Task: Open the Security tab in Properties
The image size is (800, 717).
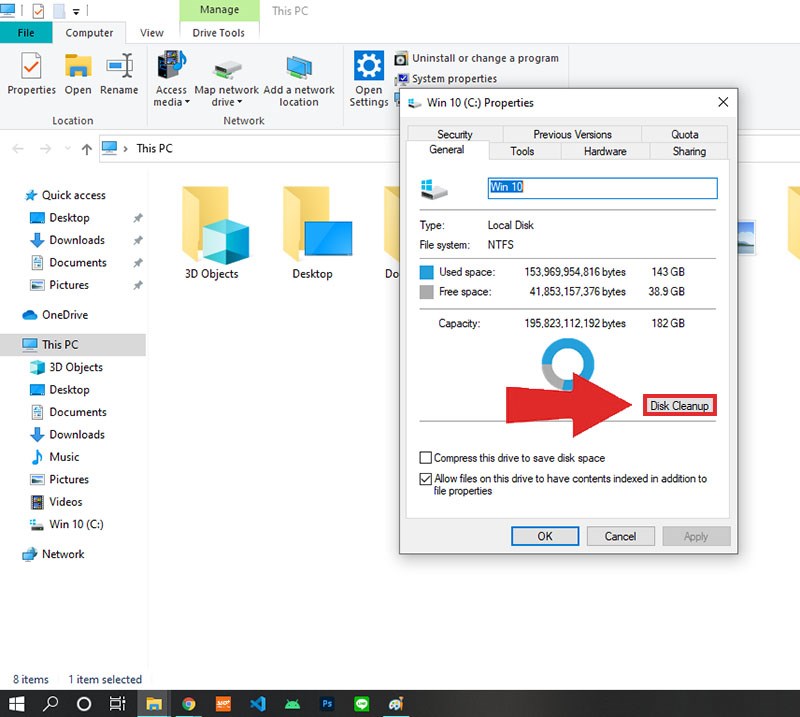Action: tap(455, 134)
